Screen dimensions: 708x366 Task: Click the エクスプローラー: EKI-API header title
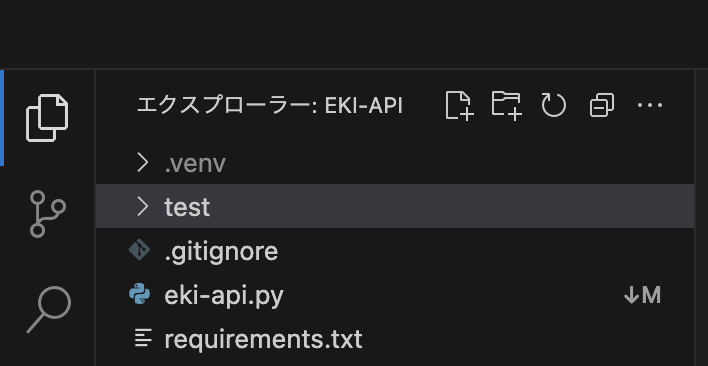tap(269, 106)
